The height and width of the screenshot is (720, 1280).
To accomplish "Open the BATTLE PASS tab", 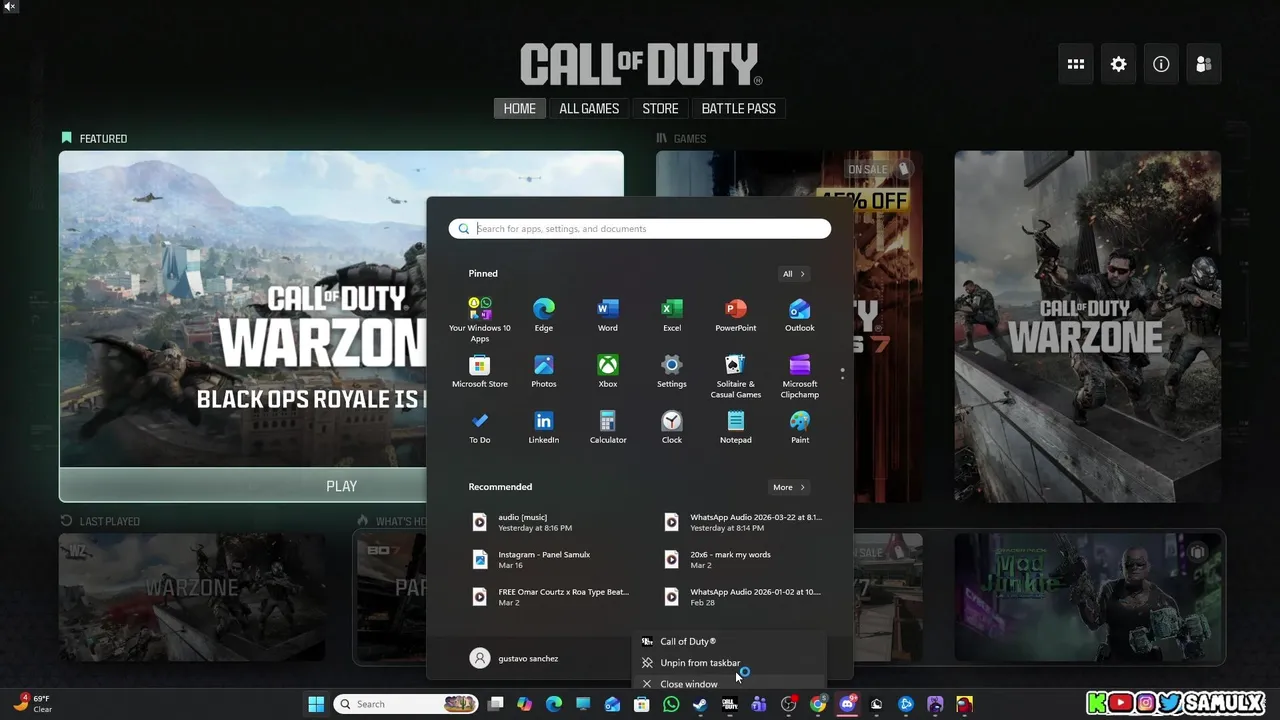I will pyautogui.click(x=738, y=108).
